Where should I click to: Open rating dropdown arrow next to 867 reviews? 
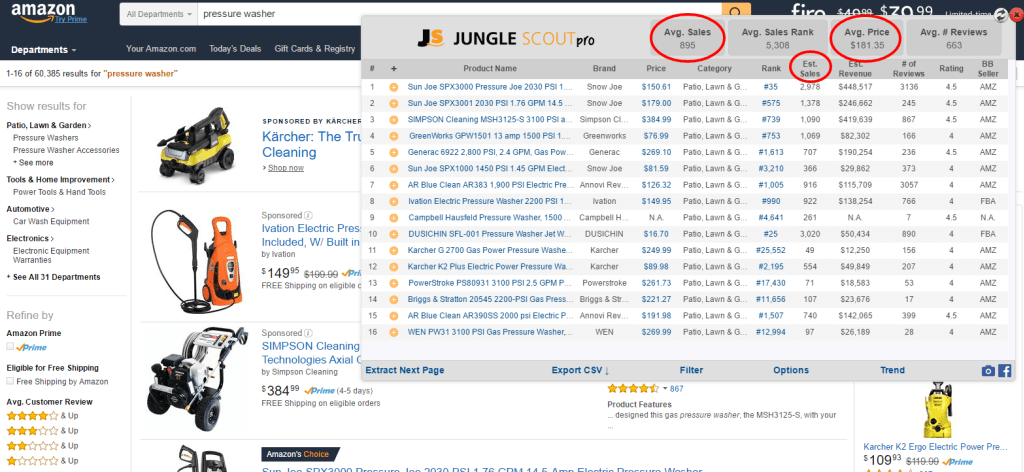665,388
